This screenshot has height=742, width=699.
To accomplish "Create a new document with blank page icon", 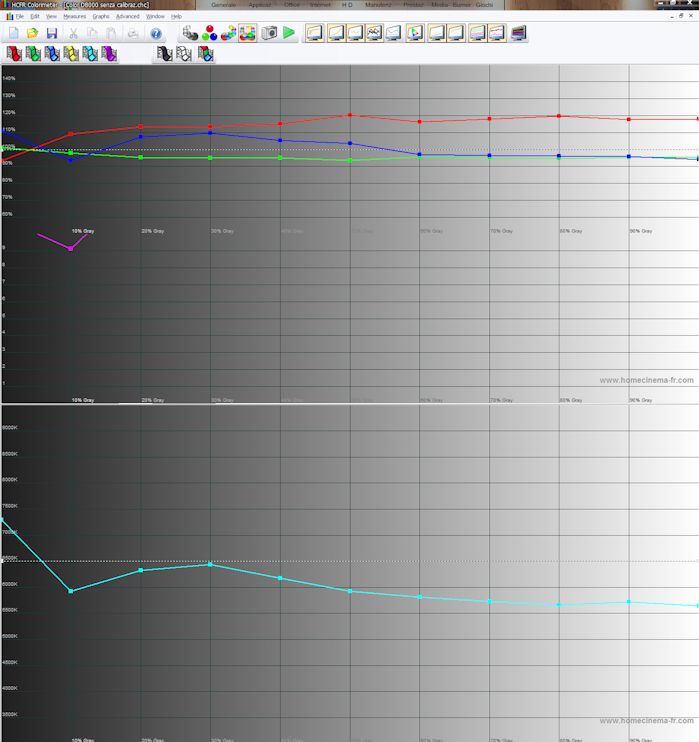I will (14, 33).
